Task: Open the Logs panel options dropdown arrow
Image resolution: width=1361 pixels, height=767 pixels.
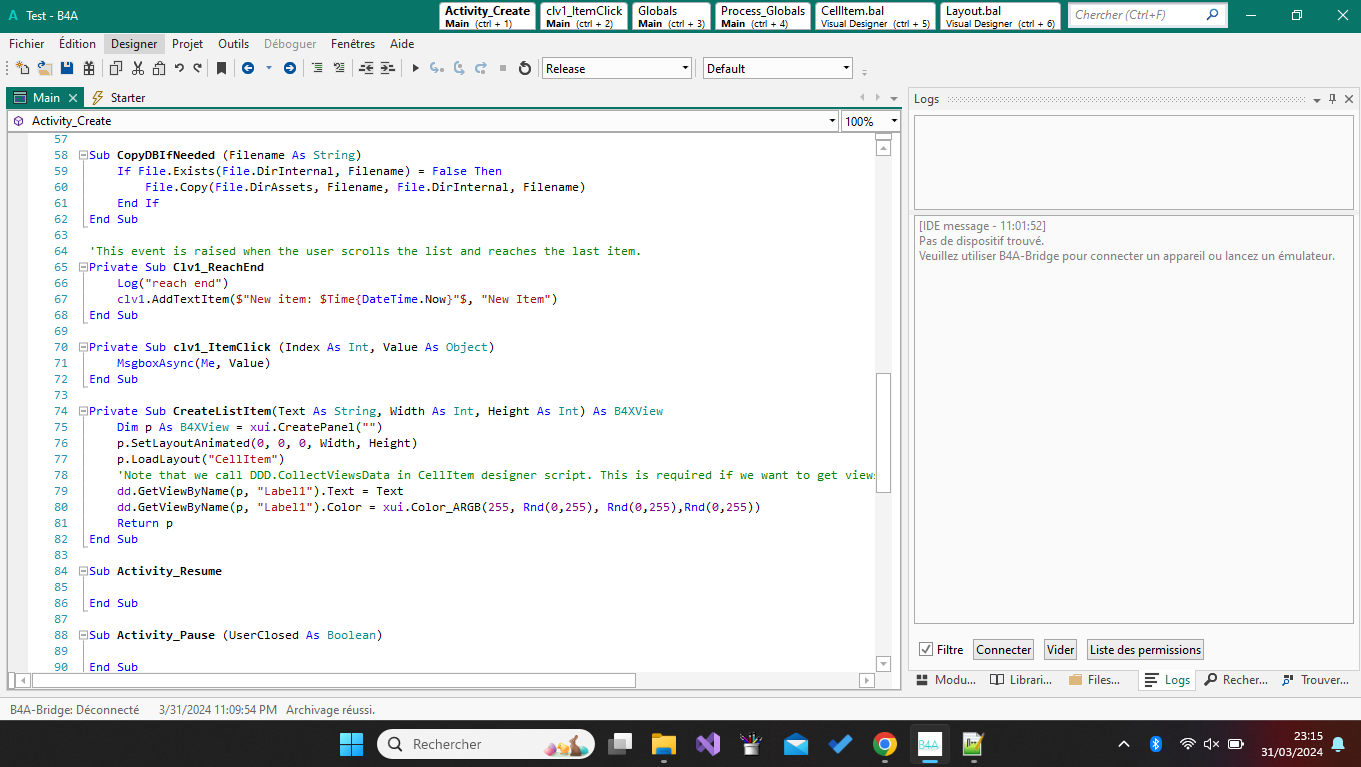Action: pyautogui.click(x=1317, y=99)
